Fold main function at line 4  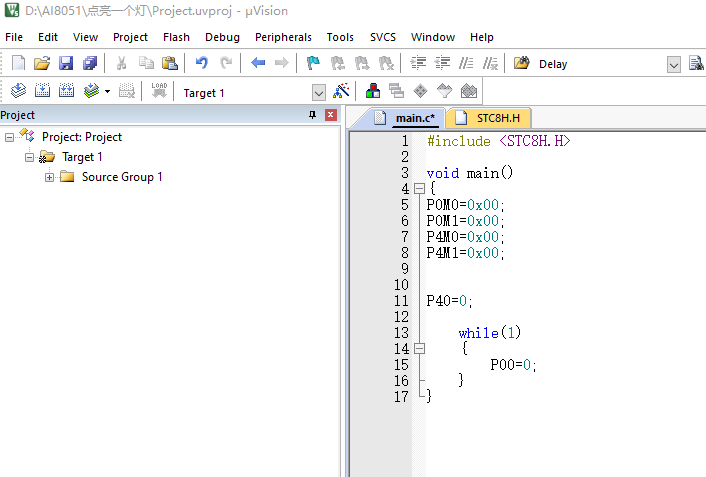coord(419,189)
